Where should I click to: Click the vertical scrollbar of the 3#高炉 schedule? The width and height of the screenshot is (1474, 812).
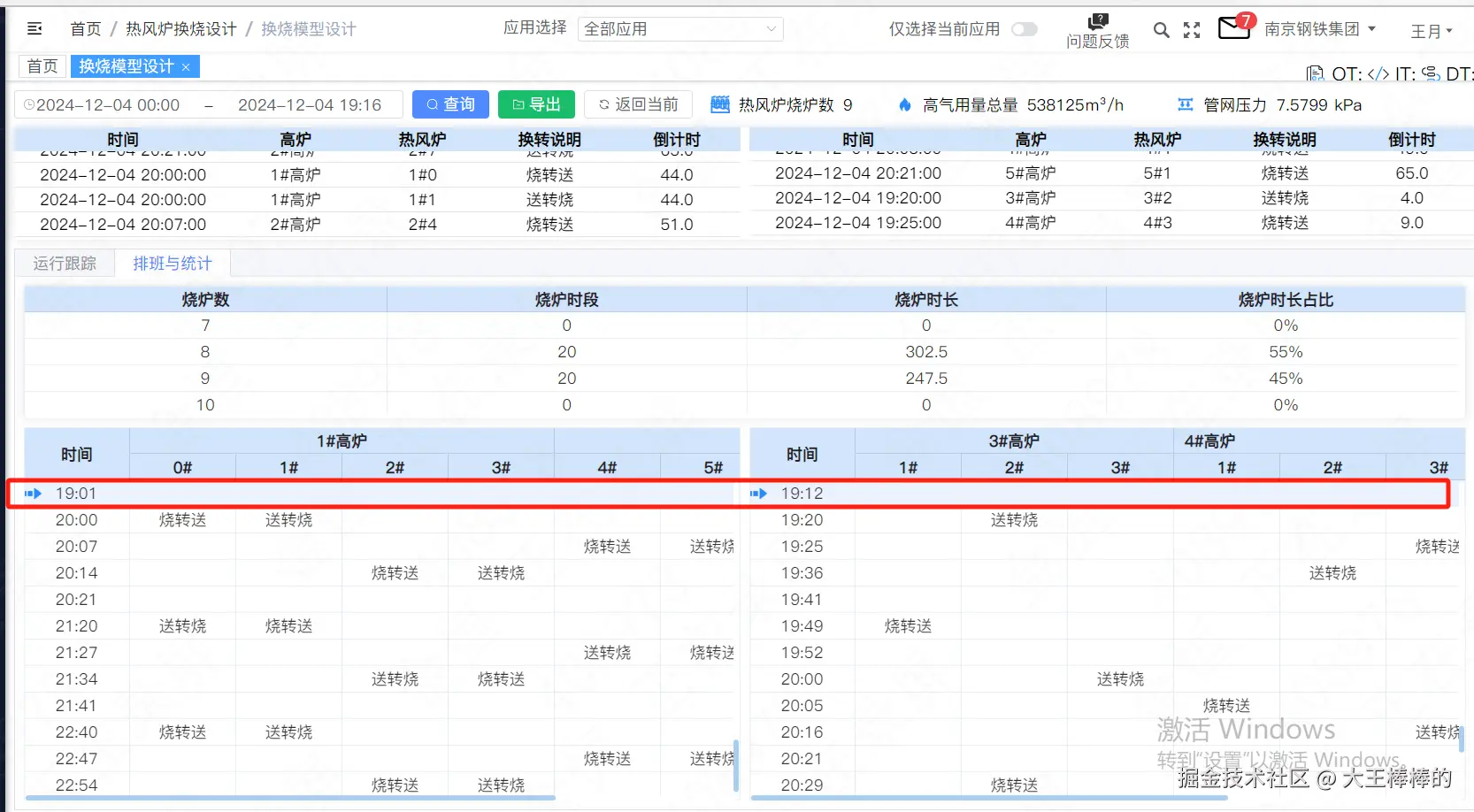pyautogui.click(x=1461, y=739)
